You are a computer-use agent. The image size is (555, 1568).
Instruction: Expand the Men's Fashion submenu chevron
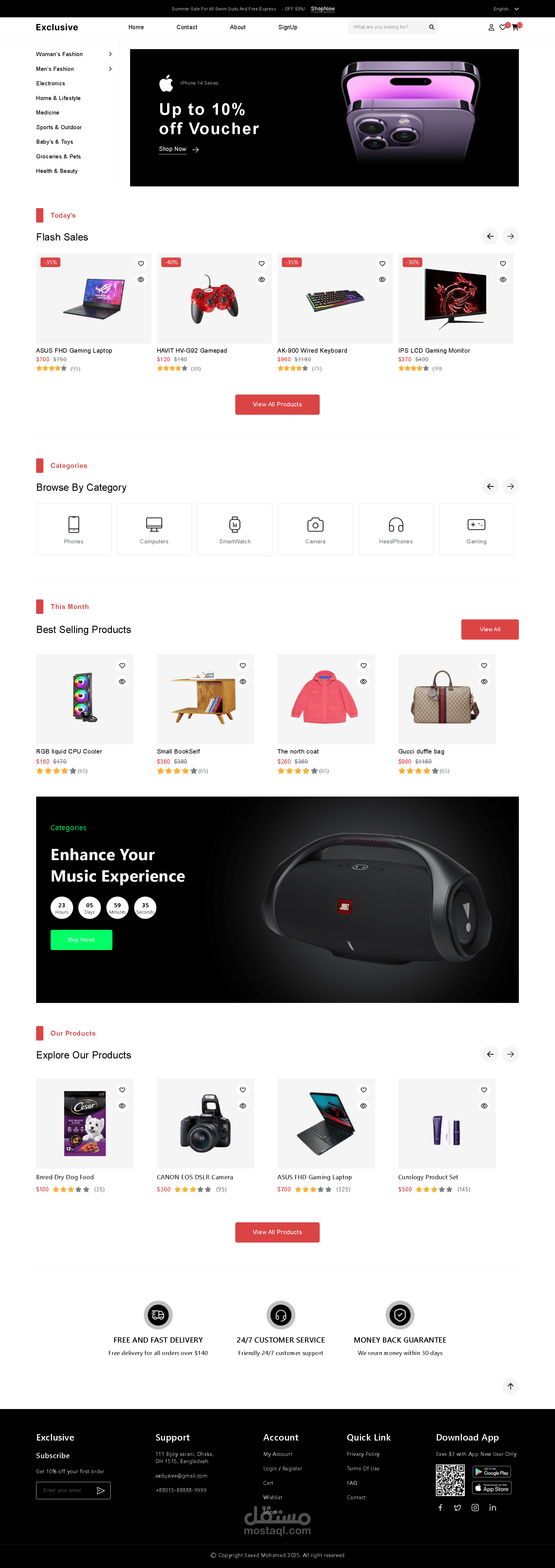point(110,69)
